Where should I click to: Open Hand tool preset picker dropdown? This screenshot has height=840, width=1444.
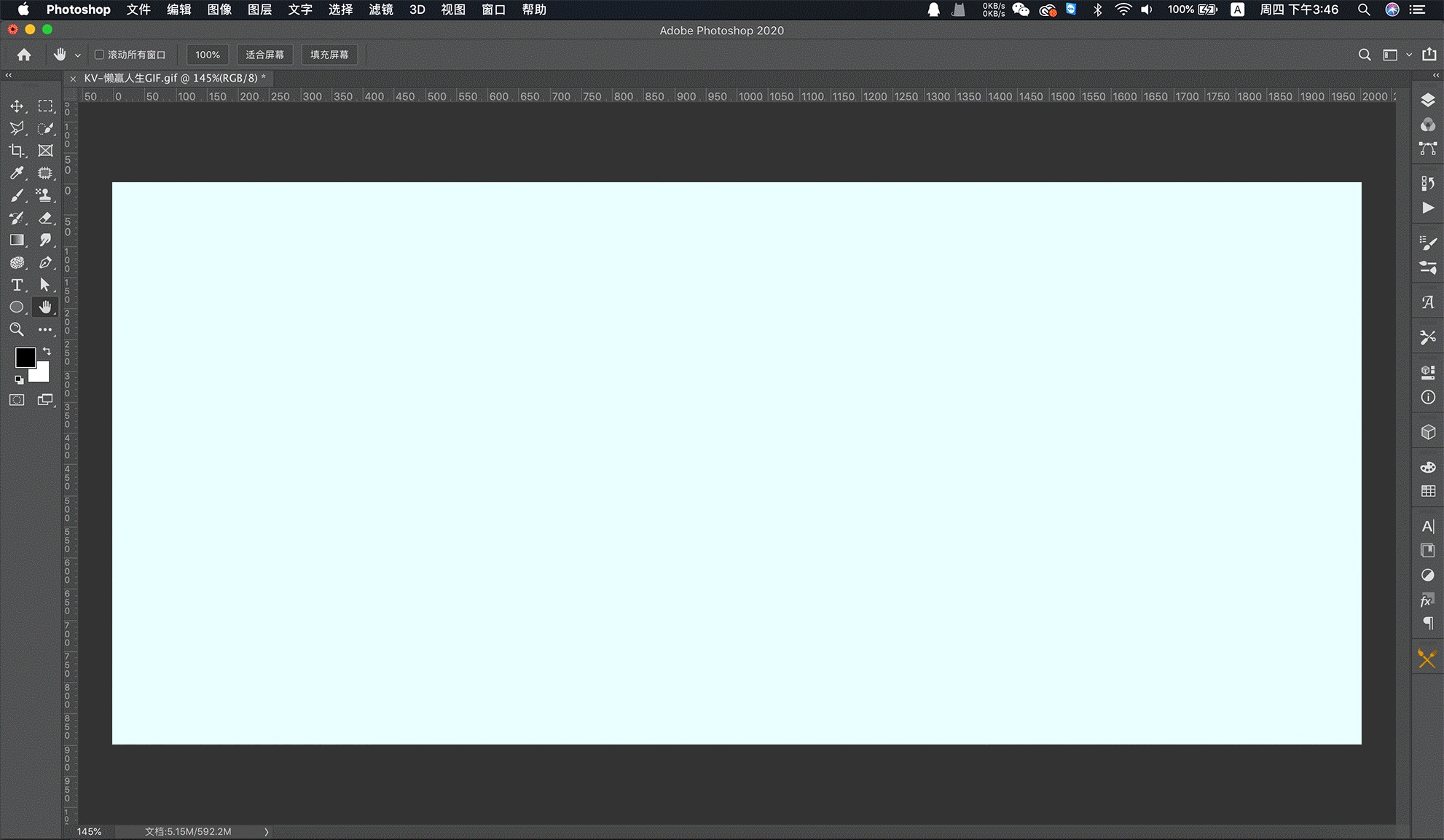[78, 55]
